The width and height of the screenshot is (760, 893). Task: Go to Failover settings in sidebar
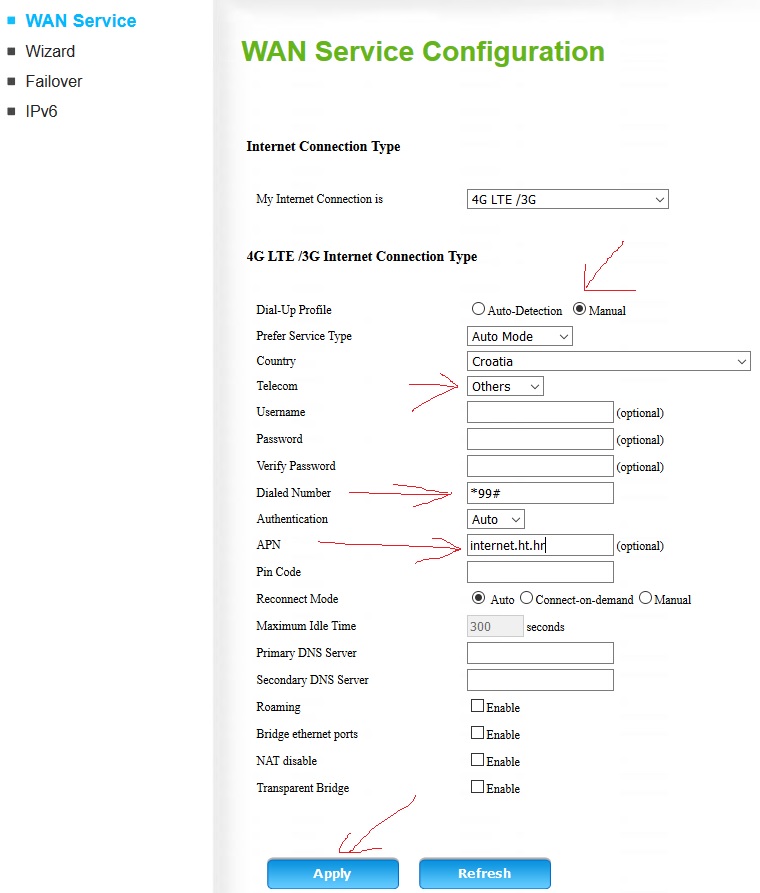54,81
